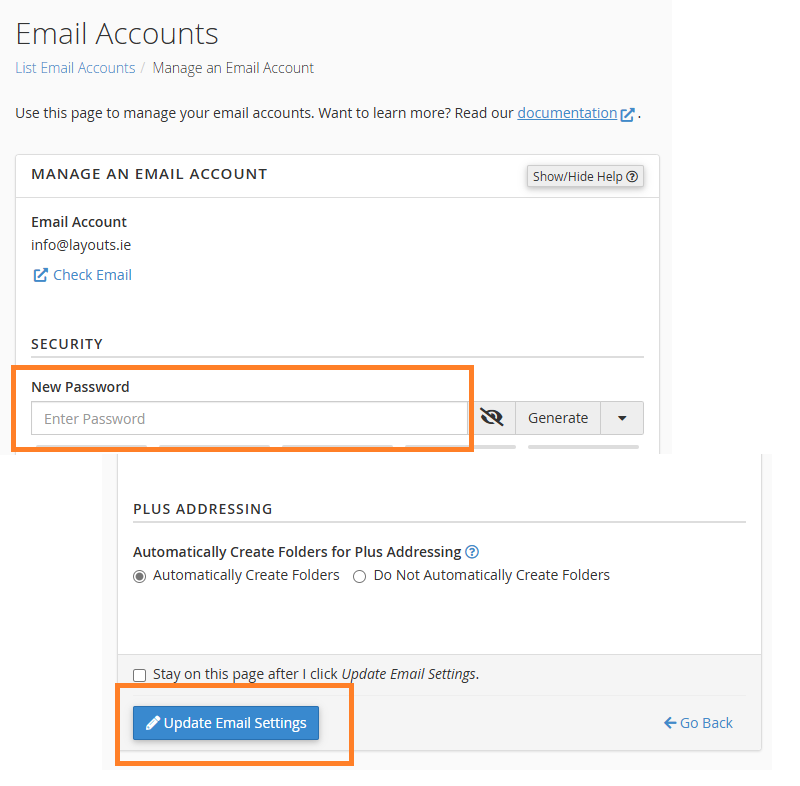Open the Plus Addressing help question-mark icon
This screenshot has width=800, height=786.
click(x=472, y=552)
